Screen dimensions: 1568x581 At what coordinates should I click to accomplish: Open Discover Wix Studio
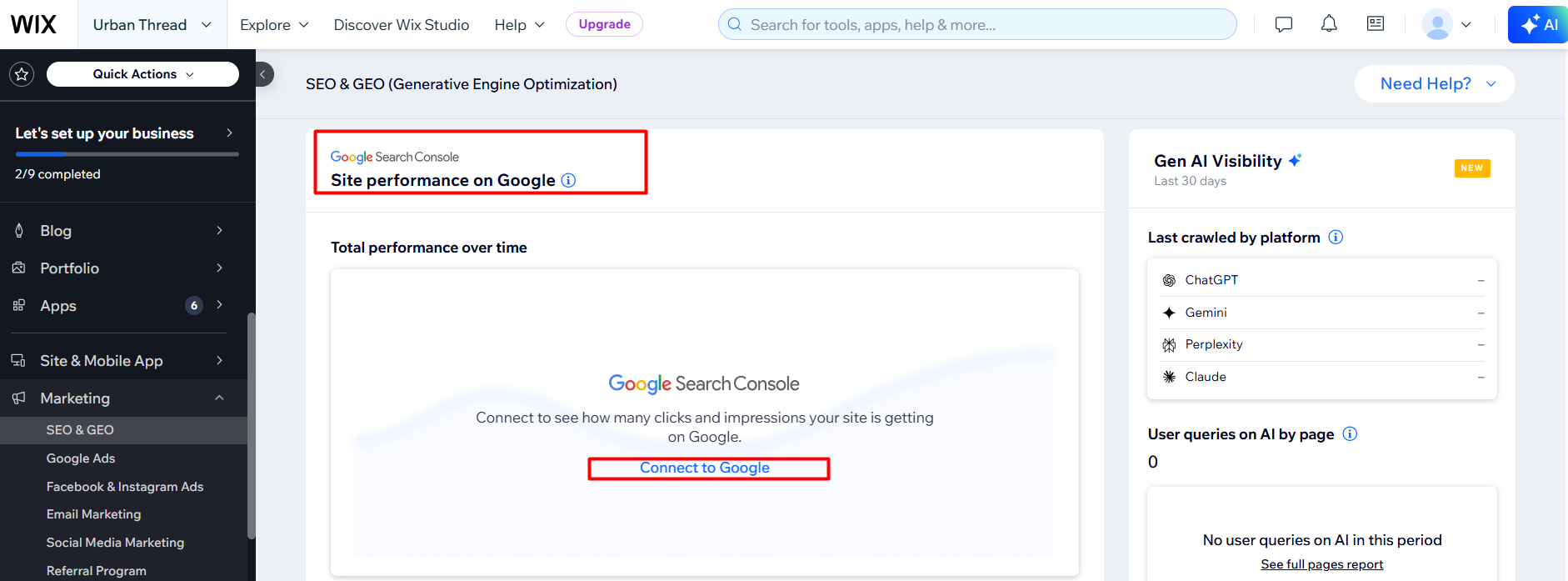pos(402,25)
